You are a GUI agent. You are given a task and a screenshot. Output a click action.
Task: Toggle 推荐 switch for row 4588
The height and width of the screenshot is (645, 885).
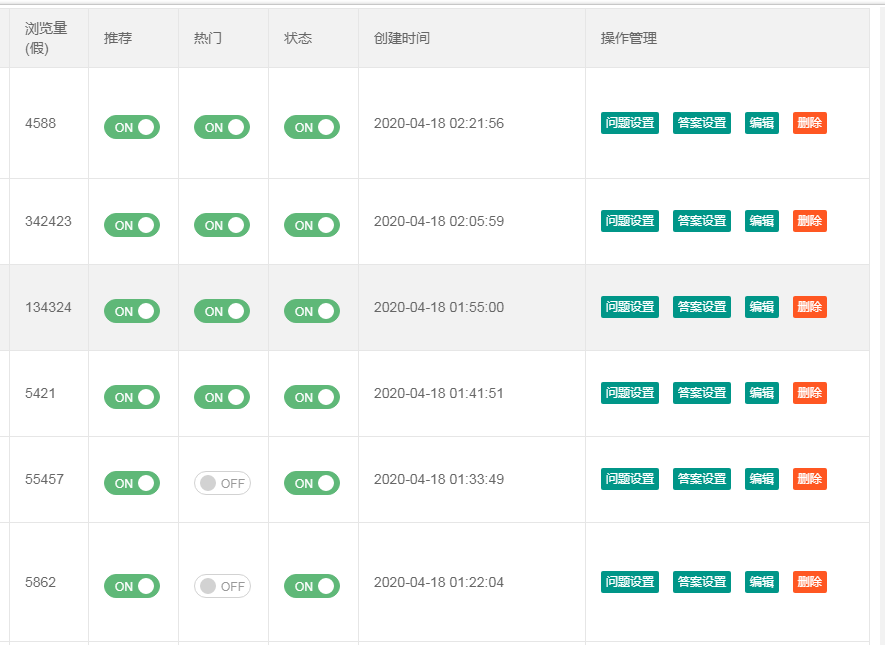pyautogui.click(x=132, y=127)
